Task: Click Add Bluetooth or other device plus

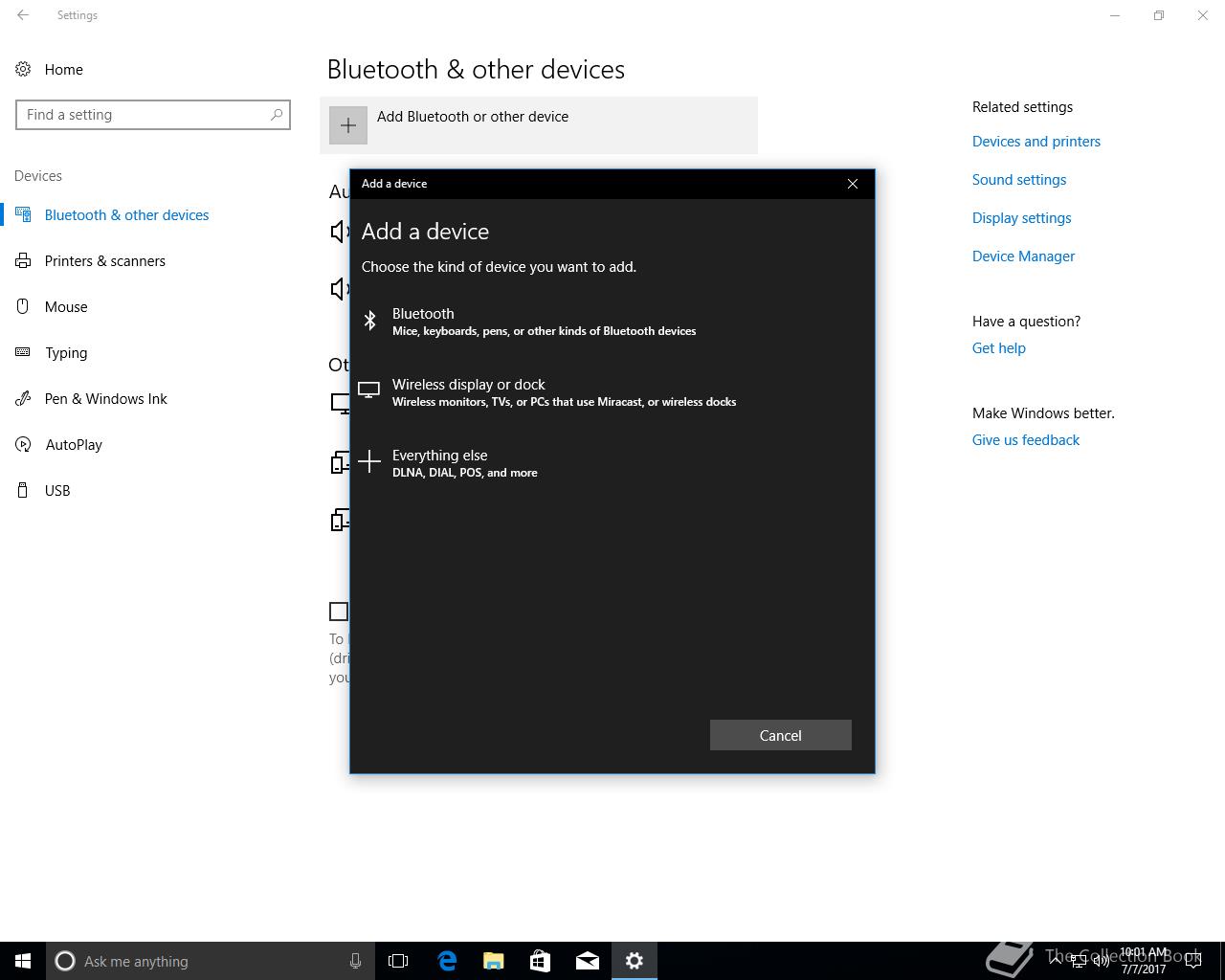Action: click(x=348, y=125)
